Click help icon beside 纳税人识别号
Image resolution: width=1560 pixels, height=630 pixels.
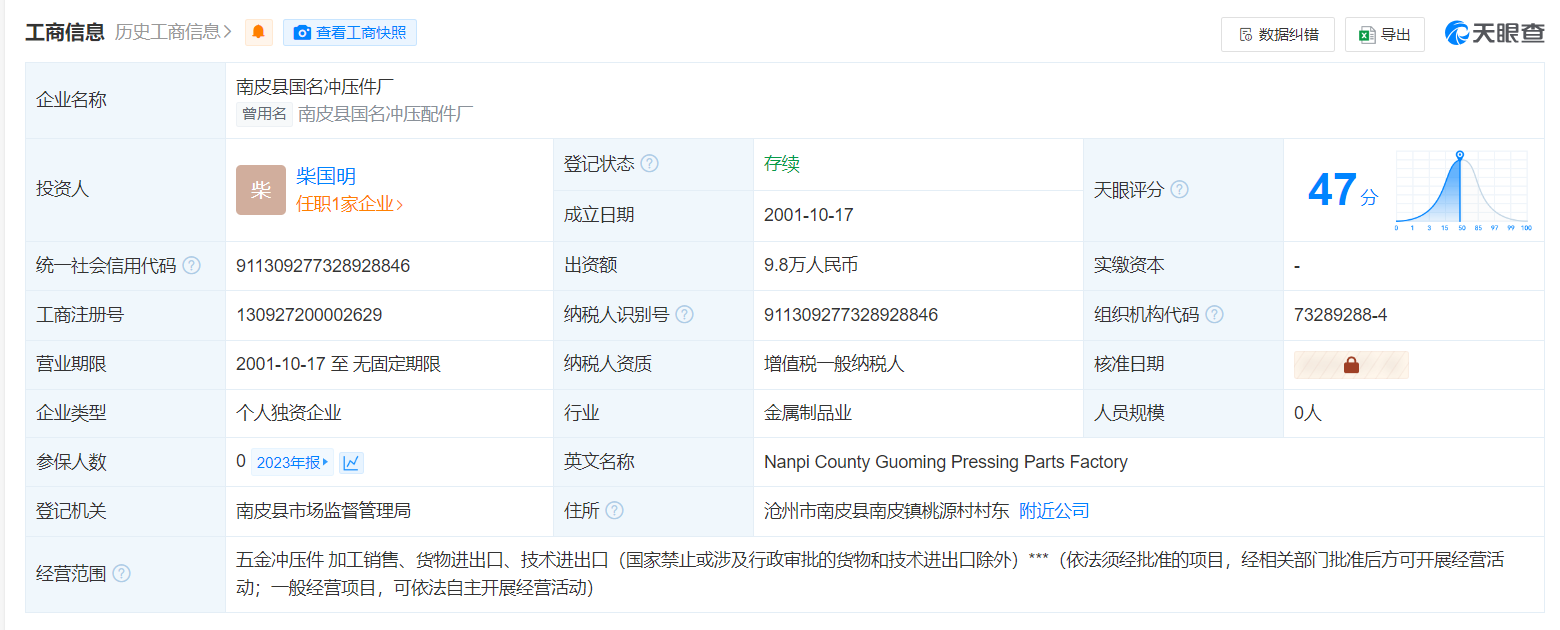[x=684, y=315]
